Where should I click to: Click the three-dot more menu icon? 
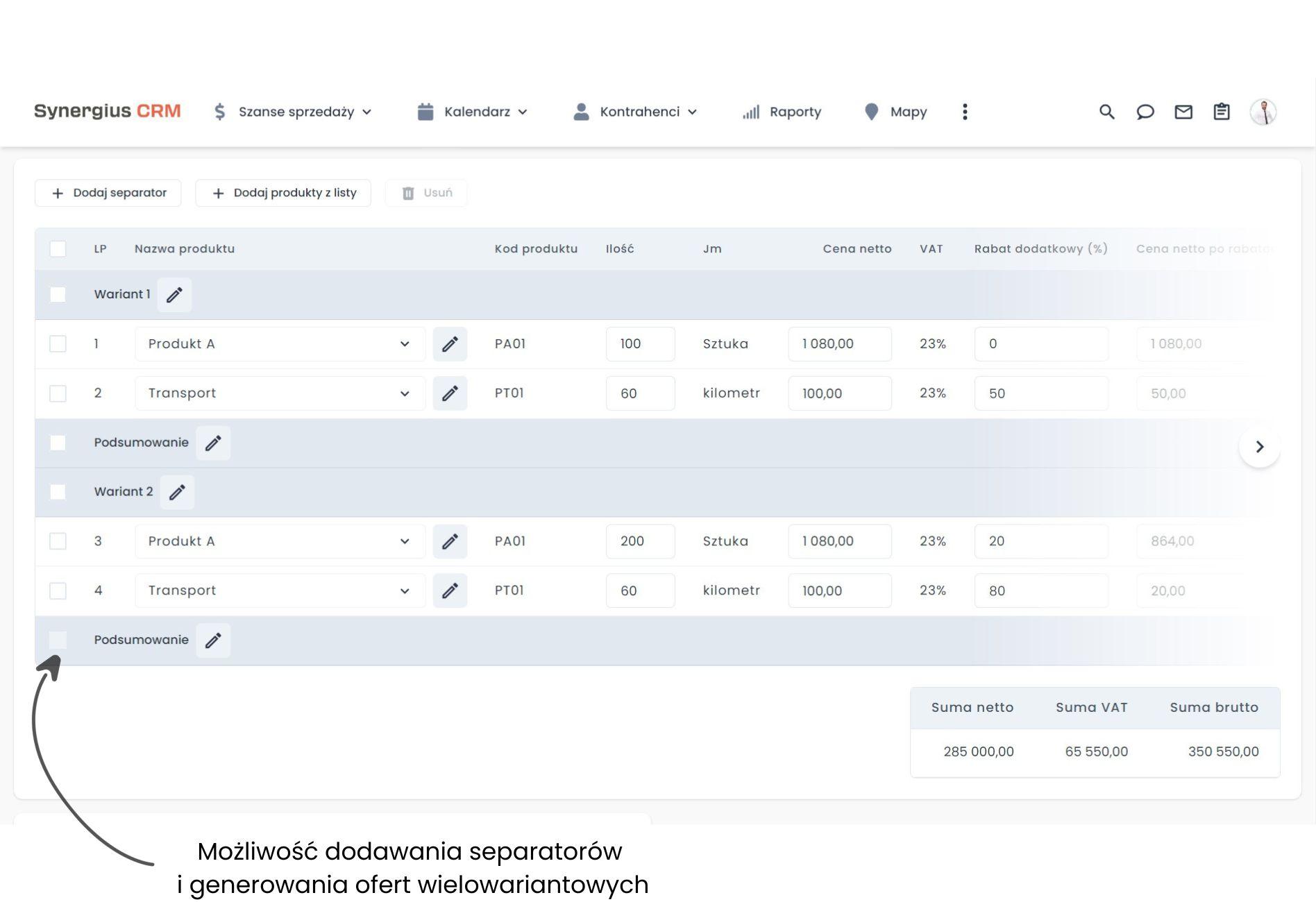click(965, 112)
